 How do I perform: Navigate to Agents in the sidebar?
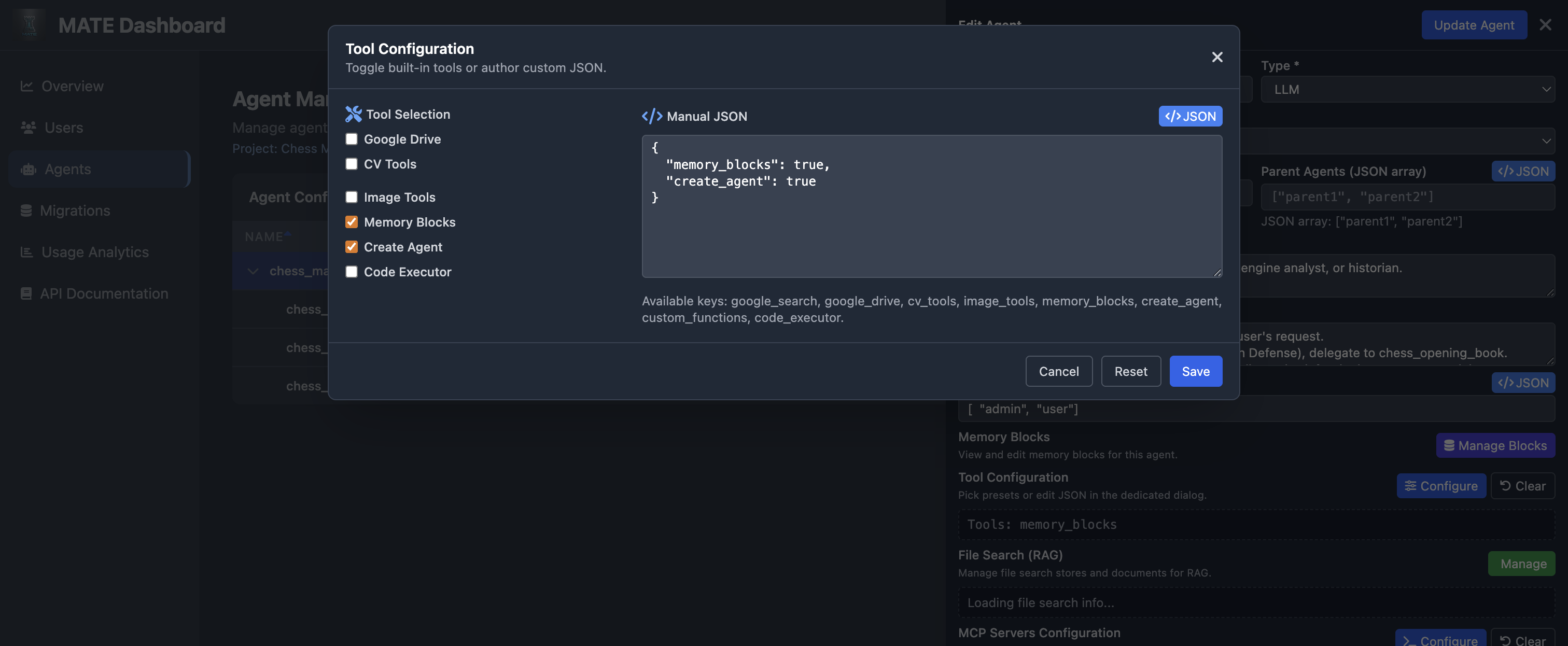[x=67, y=168]
